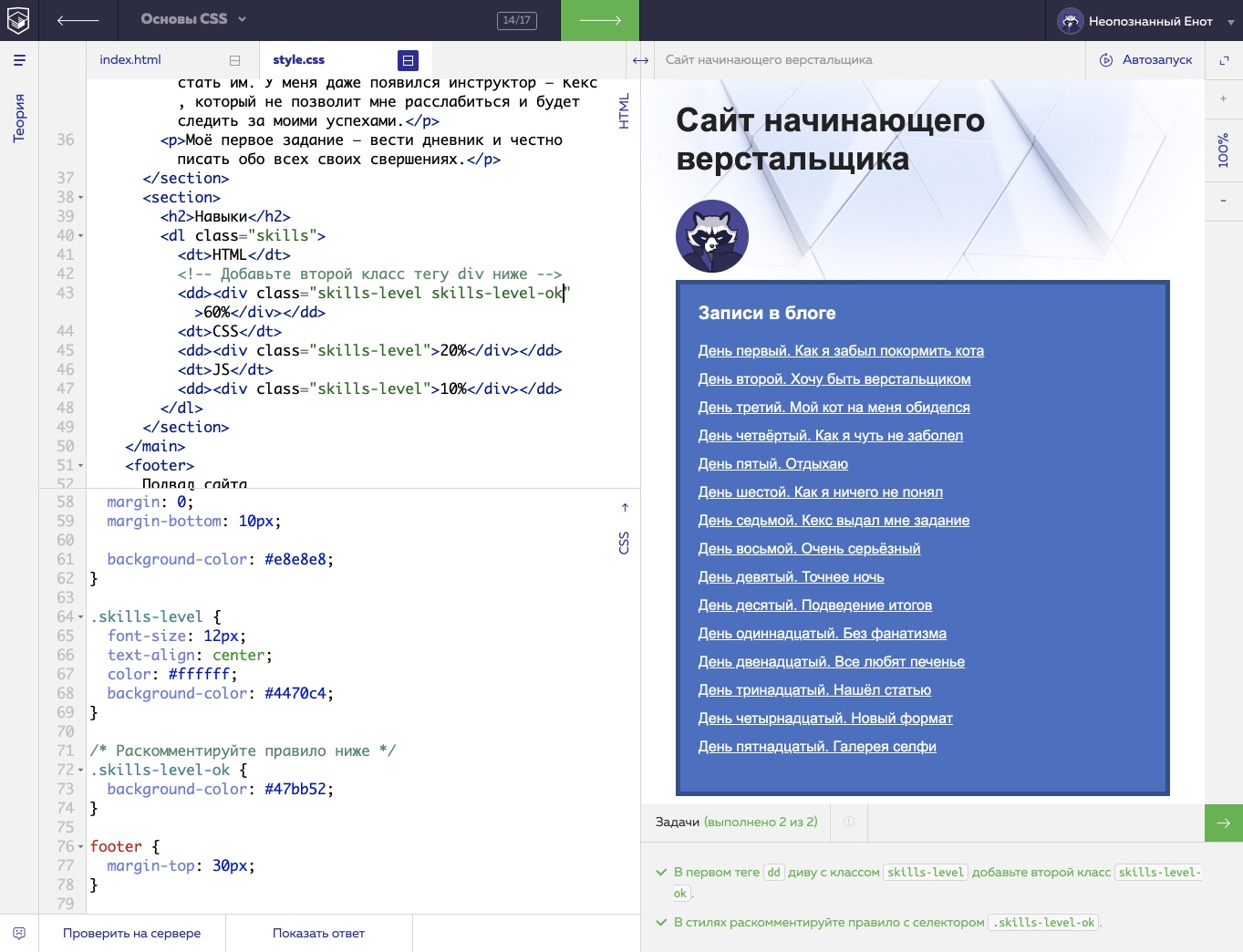This screenshot has height=952, width=1243.
Task: Toggle Автозапуск auto-run
Action: [x=1145, y=60]
